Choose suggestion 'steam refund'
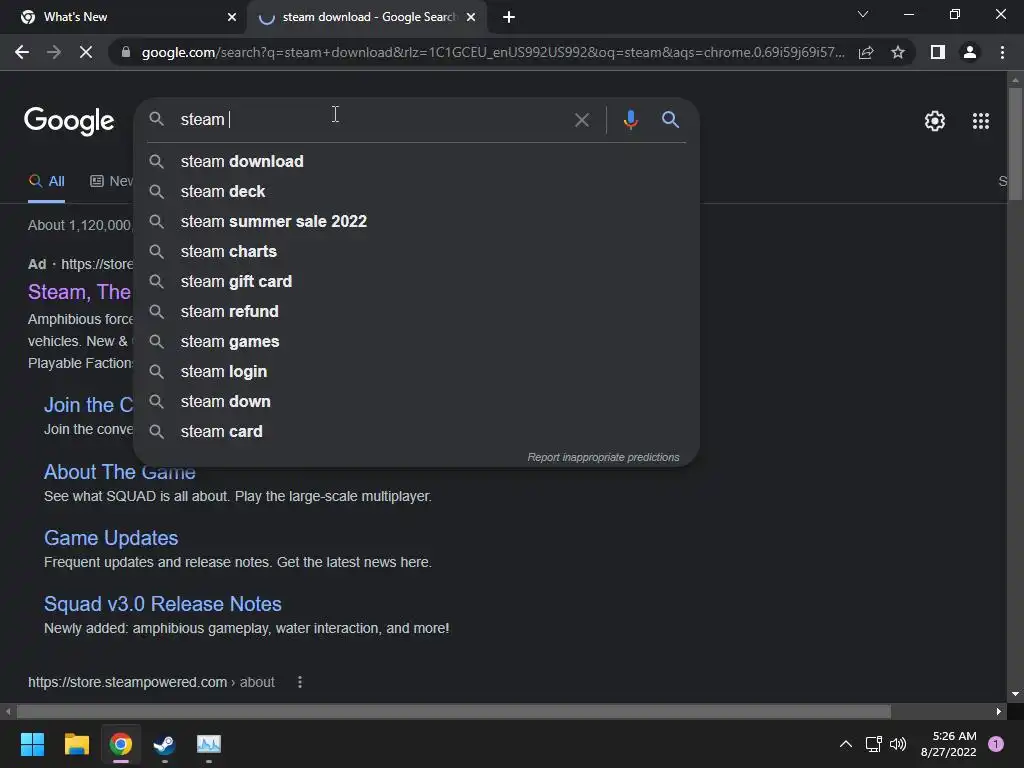 417,312
